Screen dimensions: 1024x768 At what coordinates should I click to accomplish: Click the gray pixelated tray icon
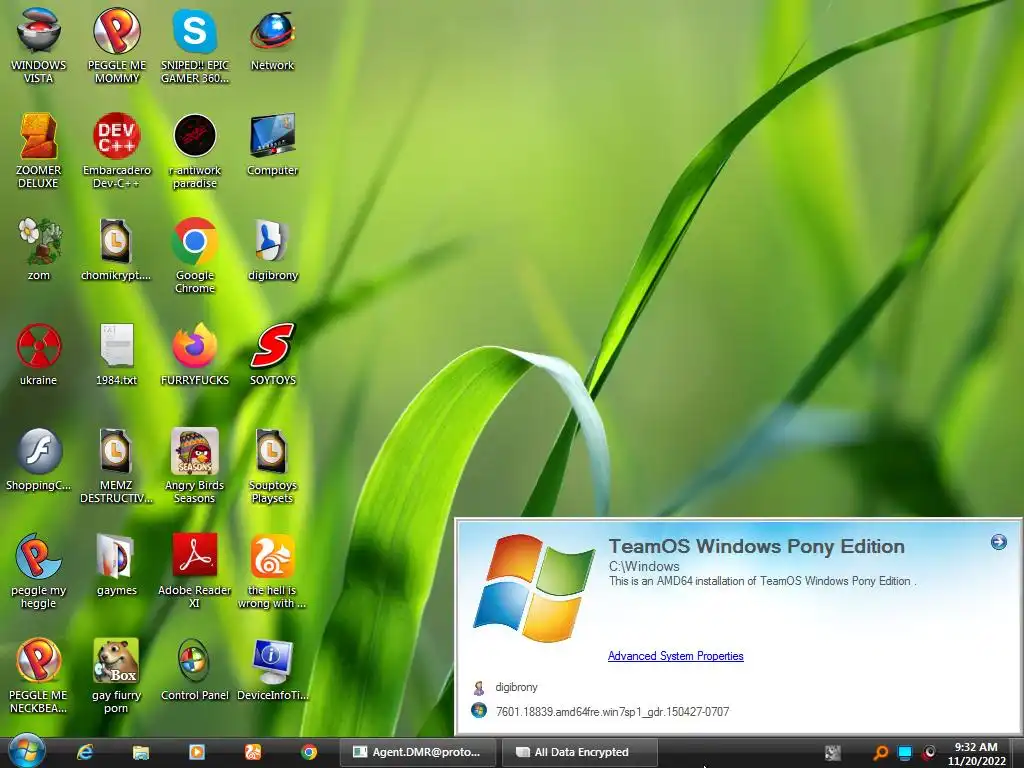pyautogui.click(x=833, y=753)
